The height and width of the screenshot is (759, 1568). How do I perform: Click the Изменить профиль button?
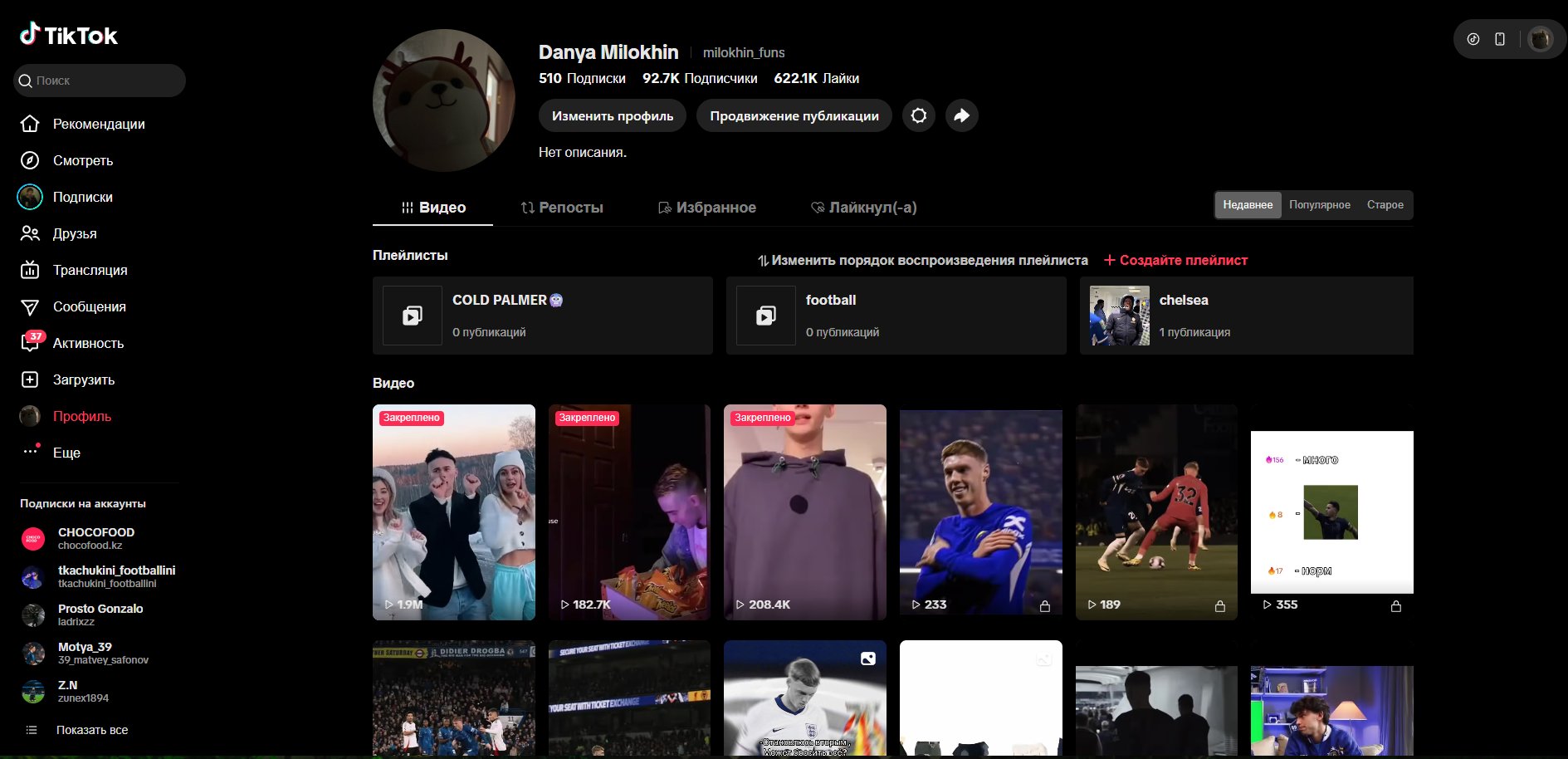click(612, 115)
